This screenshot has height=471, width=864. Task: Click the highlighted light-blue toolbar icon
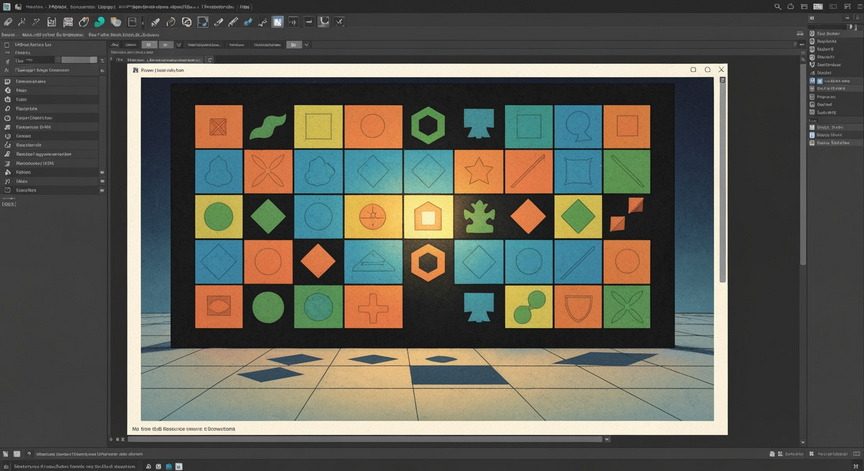pyautogui.click(x=277, y=22)
